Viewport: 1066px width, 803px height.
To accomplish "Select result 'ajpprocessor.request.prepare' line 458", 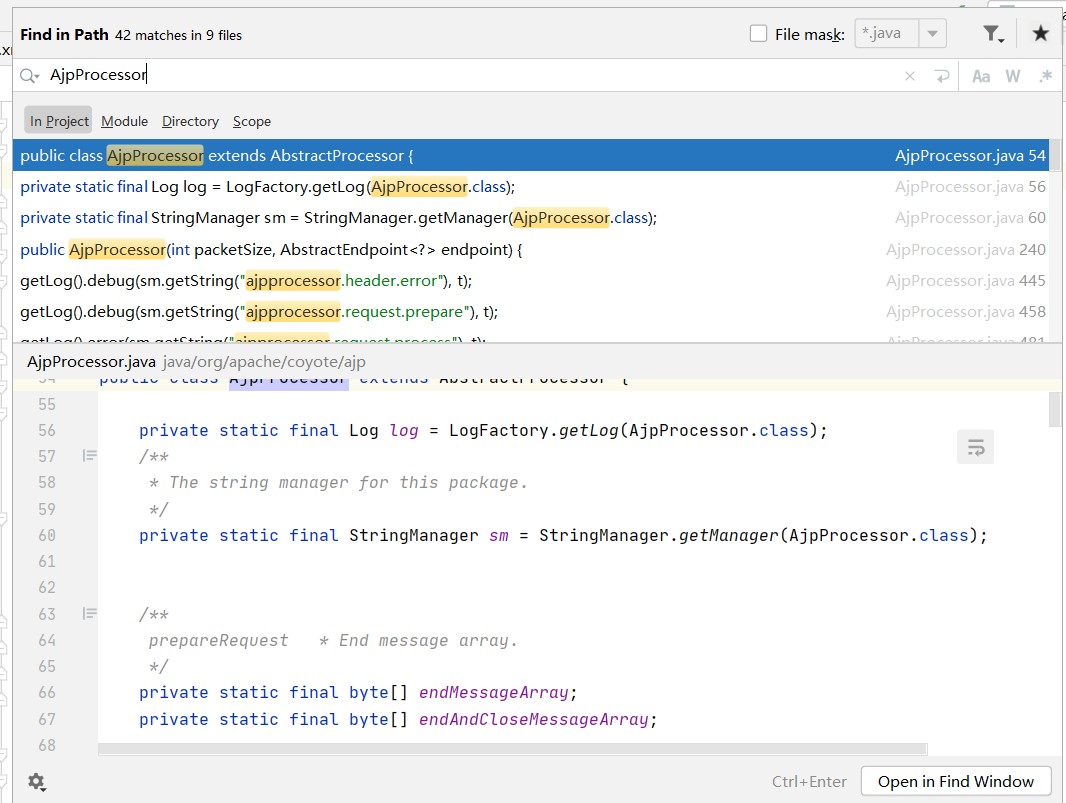I will pyautogui.click(x=530, y=312).
